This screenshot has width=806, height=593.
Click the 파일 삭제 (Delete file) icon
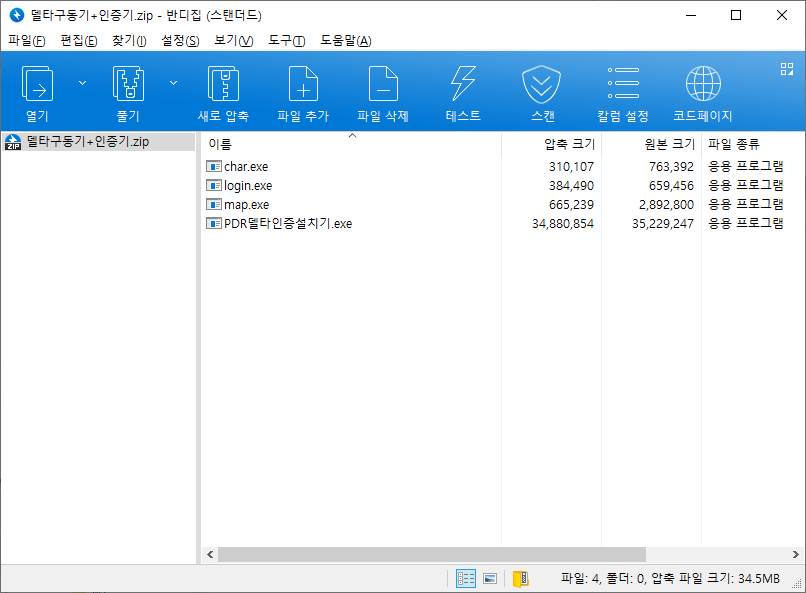(x=383, y=84)
